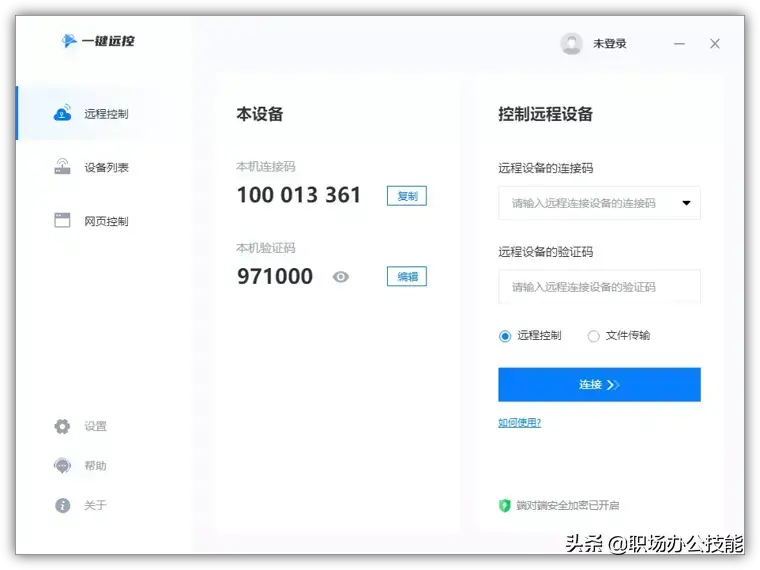Click the 设备列表 router icon

[x=62, y=167]
